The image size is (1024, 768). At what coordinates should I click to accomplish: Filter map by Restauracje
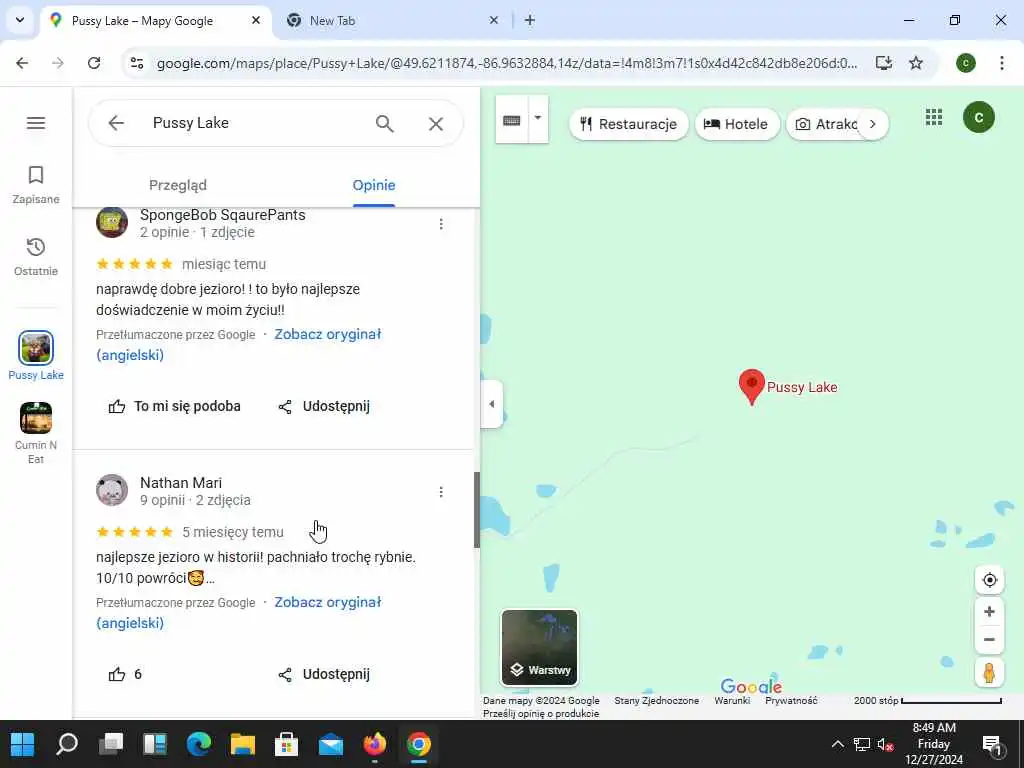tap(629, 124)
